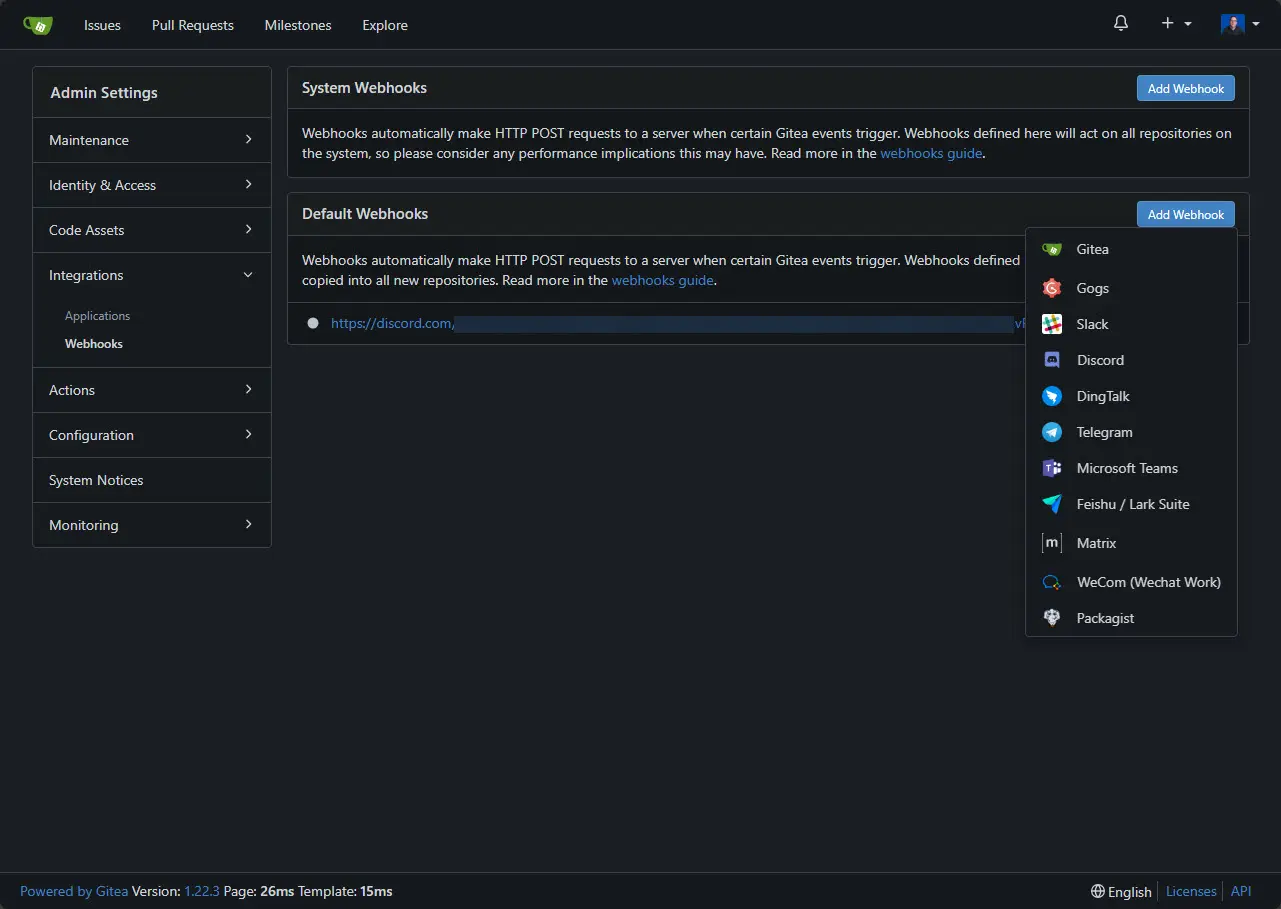
Task: Switch to the Explore page
Action: [x=384, y=25]
